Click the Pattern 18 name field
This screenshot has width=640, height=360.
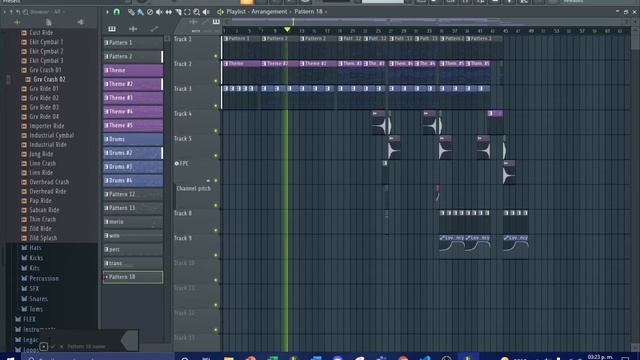click(x=86, y=347)
